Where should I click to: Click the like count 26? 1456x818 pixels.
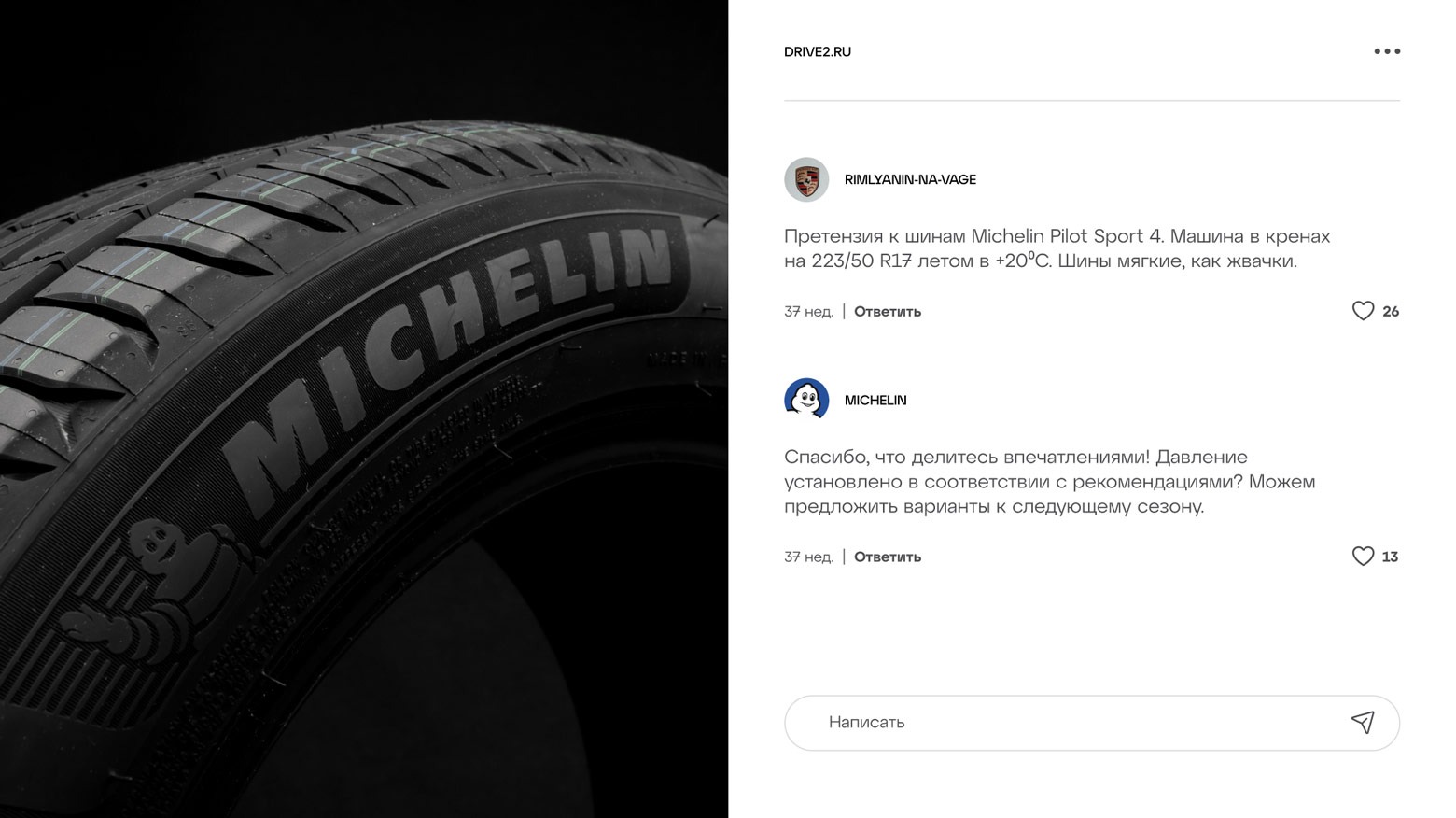pos(1391,312)
